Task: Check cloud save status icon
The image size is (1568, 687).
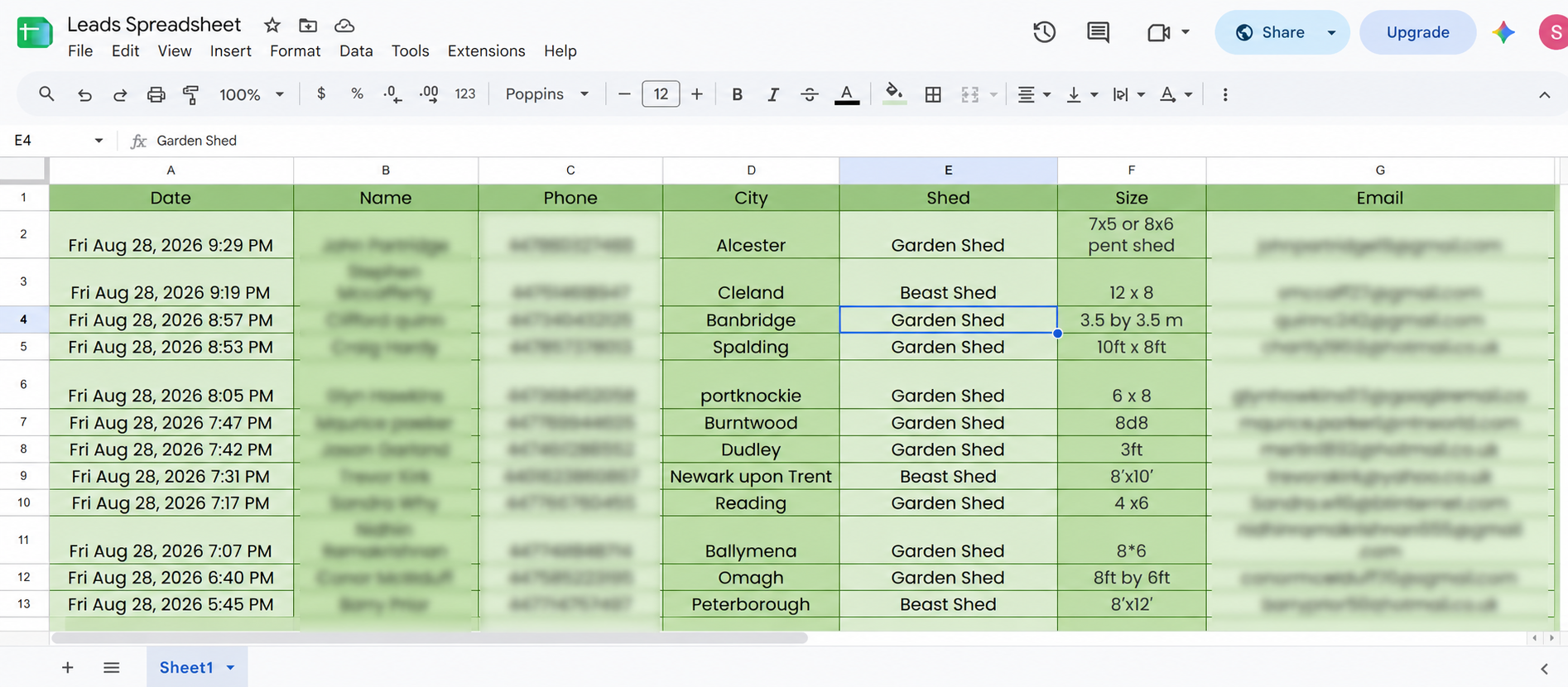Action: pos(344,25)
